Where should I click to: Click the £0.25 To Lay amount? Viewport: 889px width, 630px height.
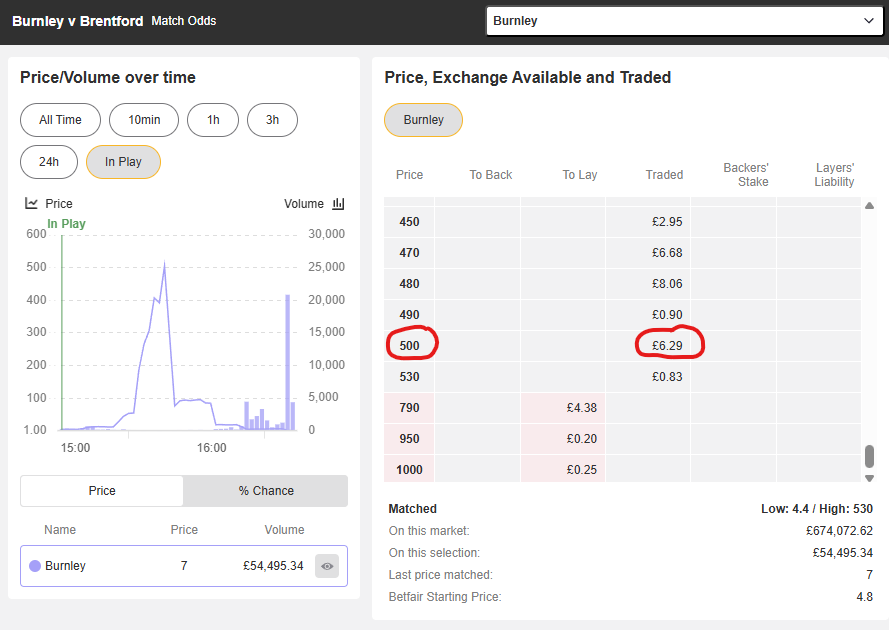[x=582, y=470]
